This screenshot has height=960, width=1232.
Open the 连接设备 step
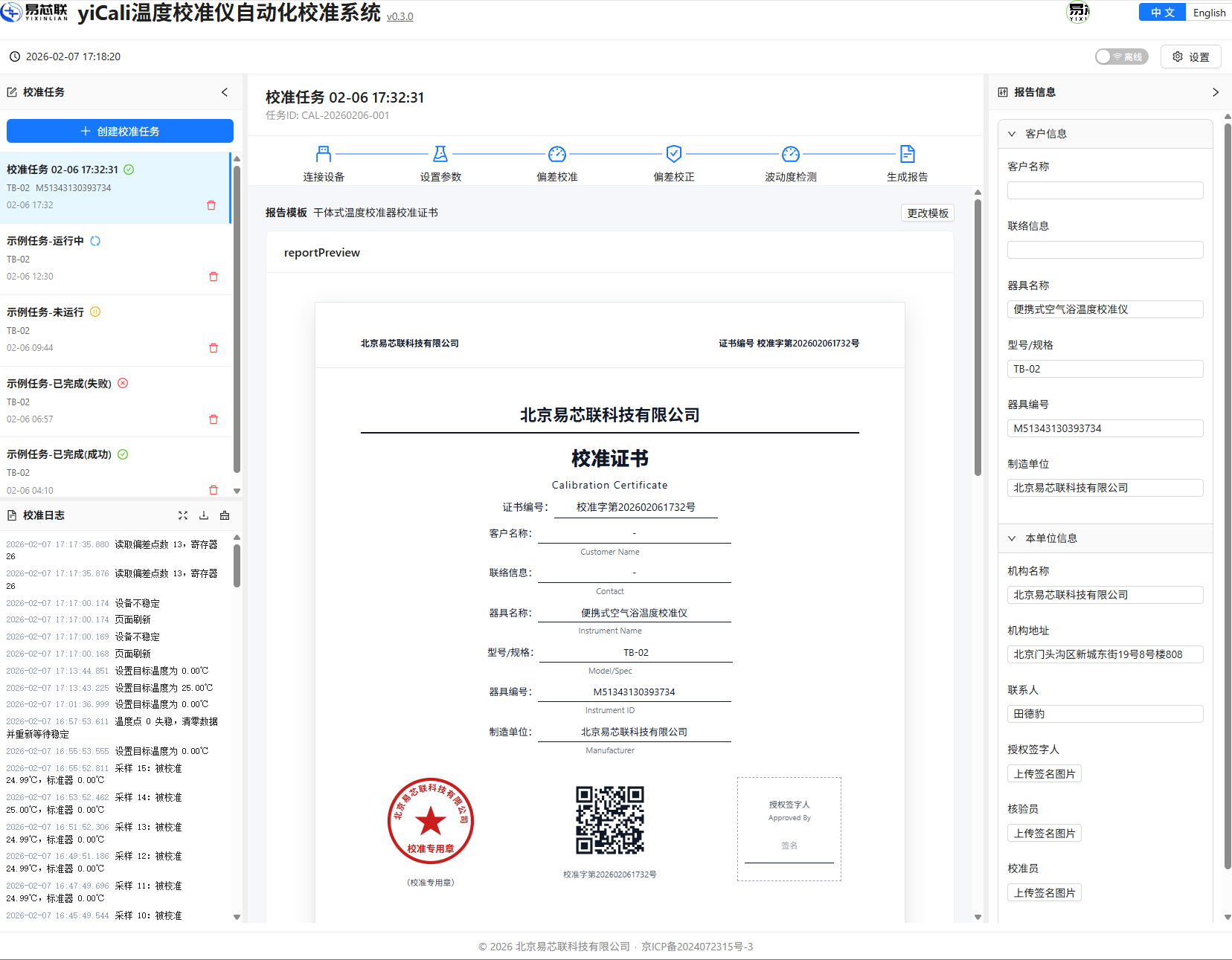click(x=324, y=177)
